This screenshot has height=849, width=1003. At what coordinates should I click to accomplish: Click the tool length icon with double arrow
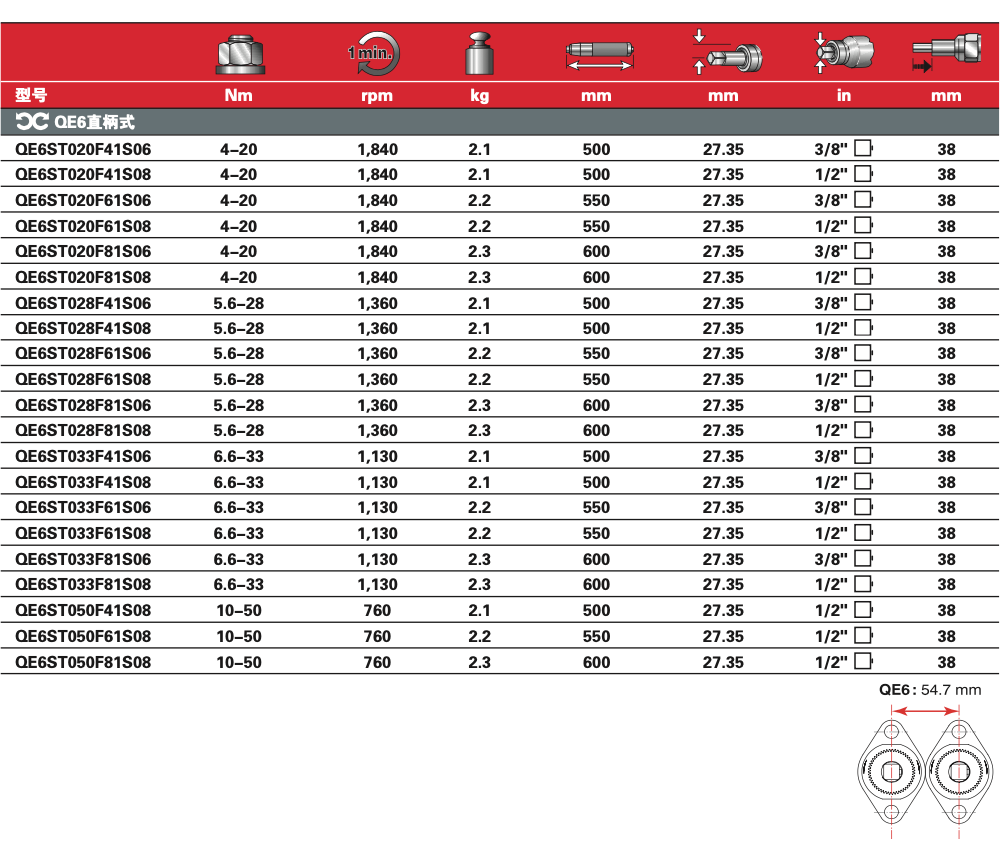point(599,54)
